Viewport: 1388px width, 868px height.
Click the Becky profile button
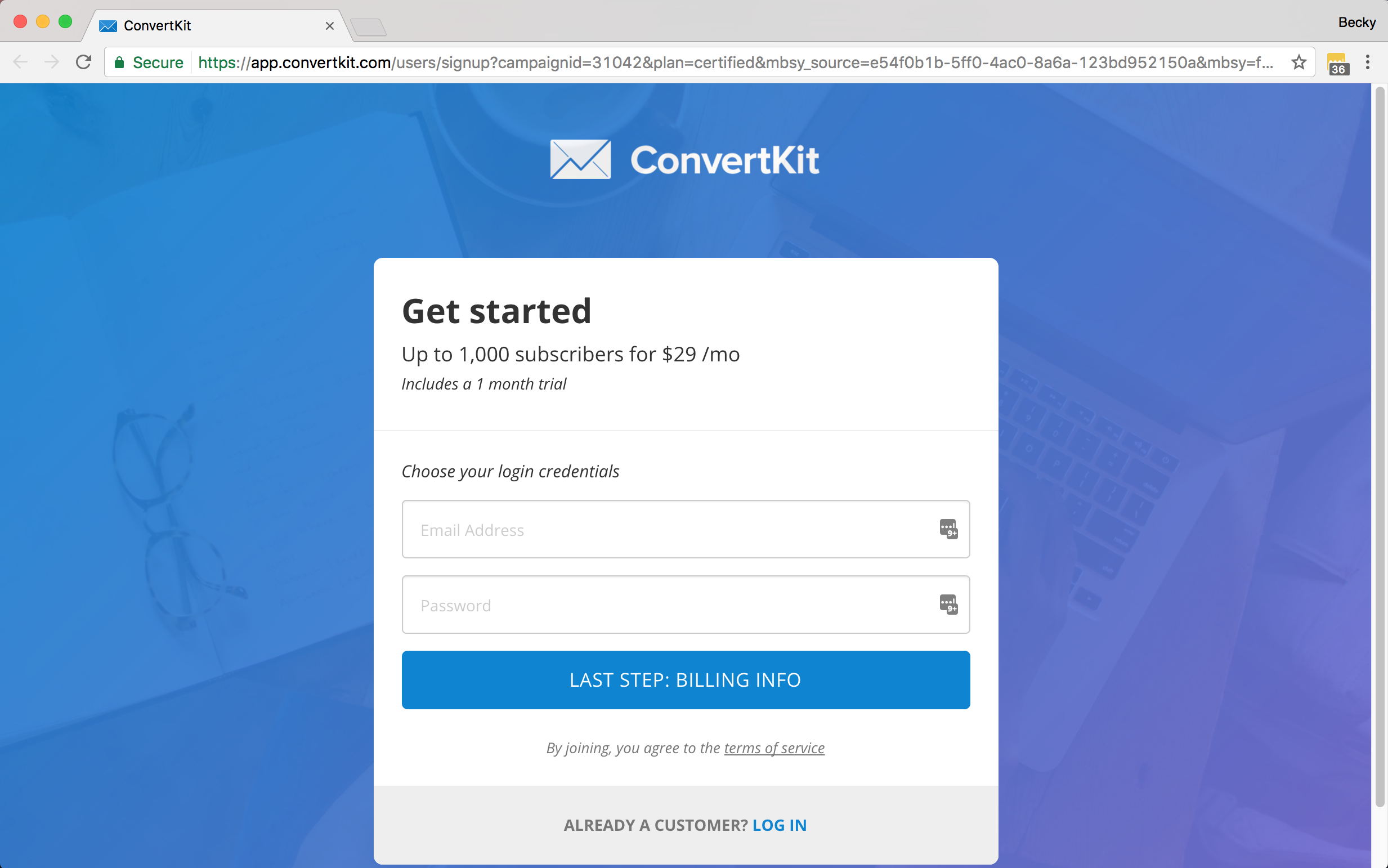pos(1357,23)
